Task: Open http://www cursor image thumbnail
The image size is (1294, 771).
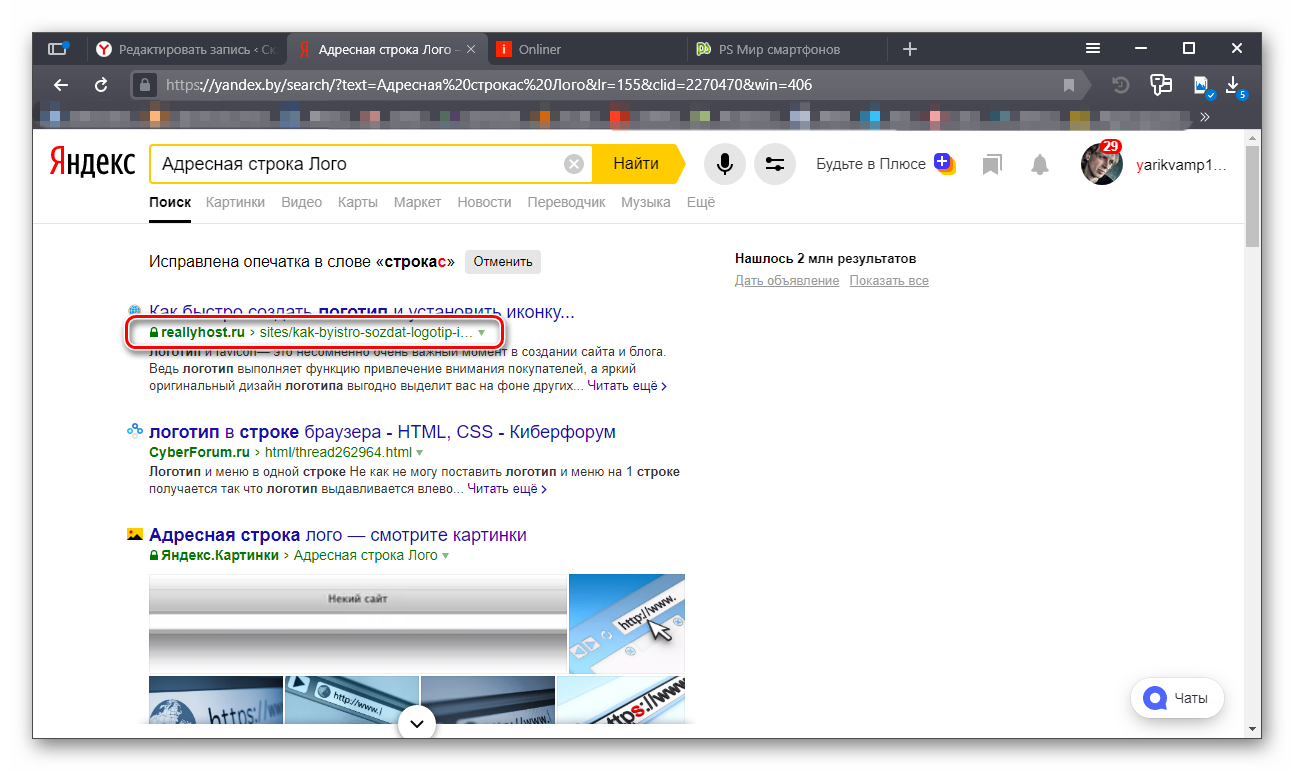Action: pyautogui.click(x=627, y=624)
